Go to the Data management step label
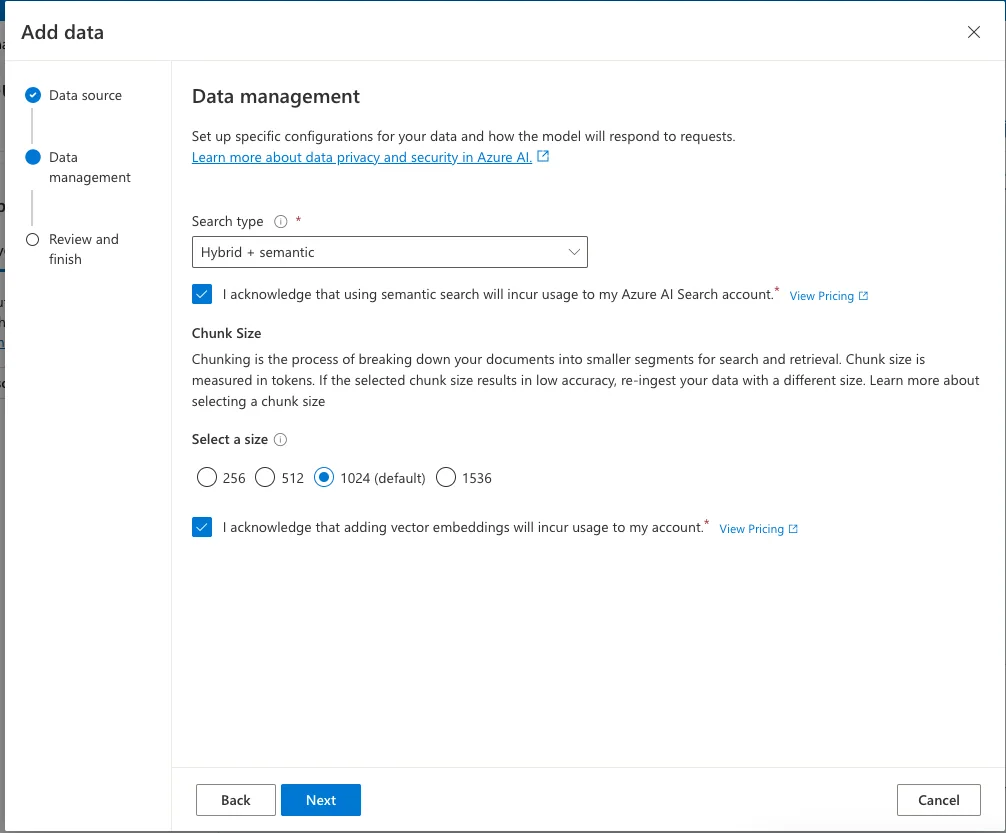Image resolution: width=1006 pixels, height=833 pixels. [90, 167]
